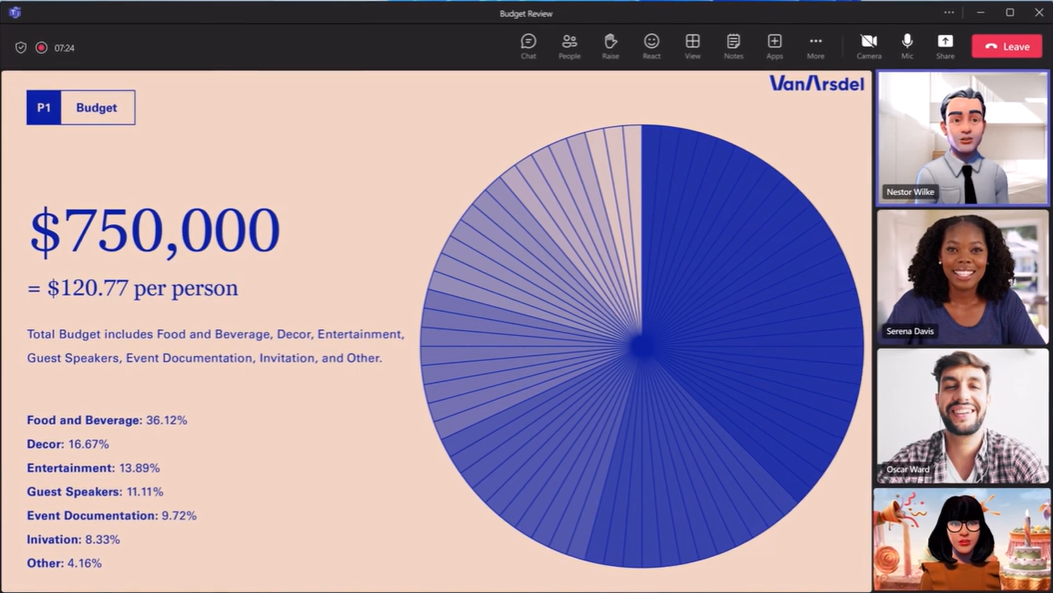Raise your hand in the meeting
The width and height of the screenshot is (1053, 593).
pyautogui.click(x=610, y=46)
